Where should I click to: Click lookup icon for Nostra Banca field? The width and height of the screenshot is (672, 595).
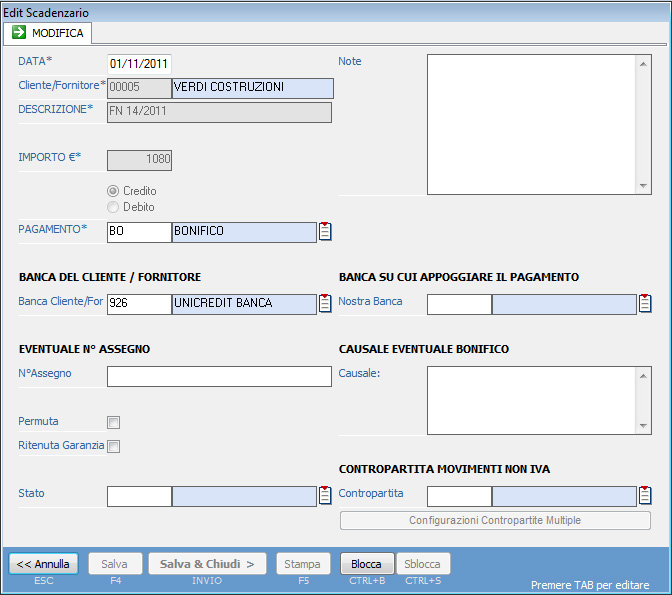645,304
